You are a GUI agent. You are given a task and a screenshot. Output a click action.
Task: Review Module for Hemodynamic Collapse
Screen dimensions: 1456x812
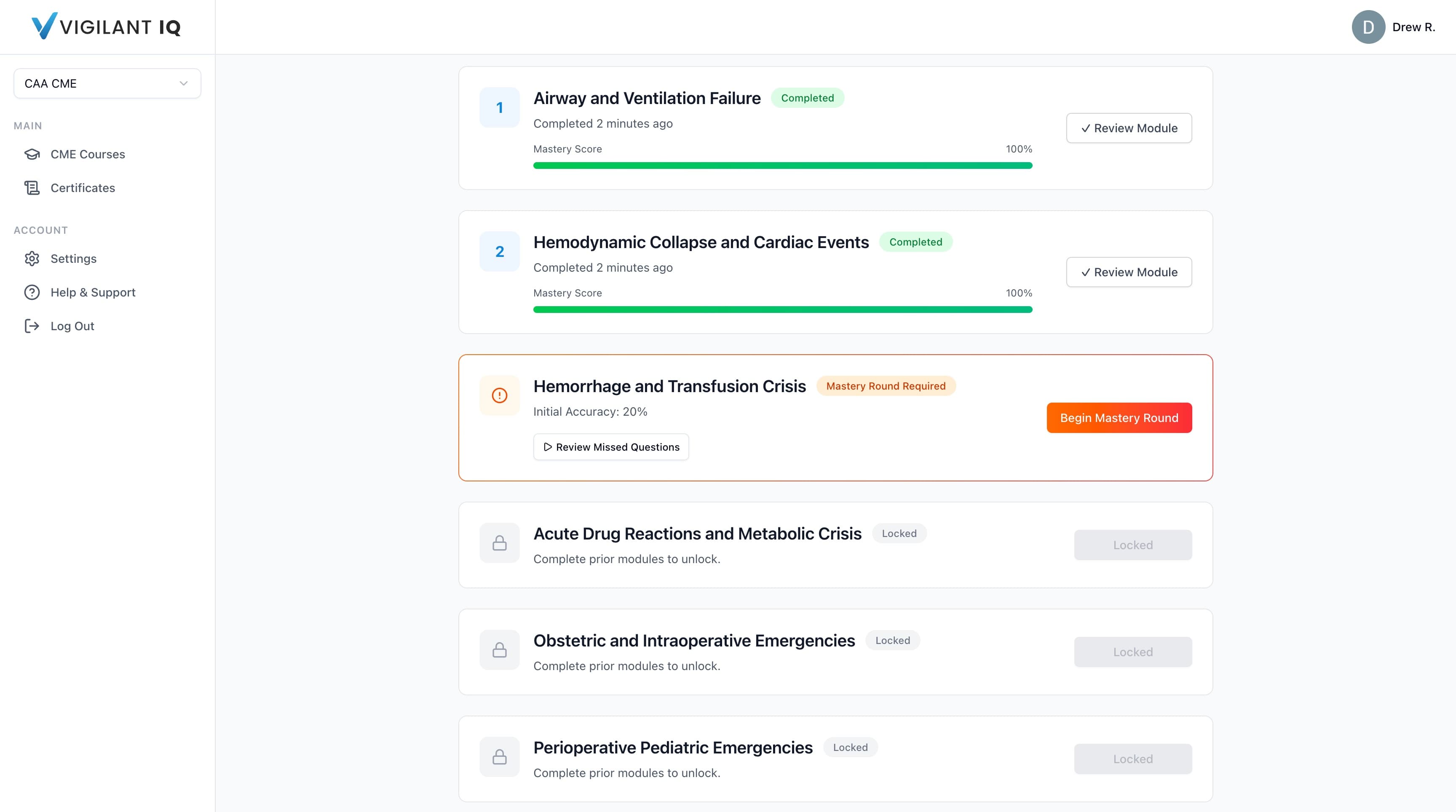click(1128, 272)
